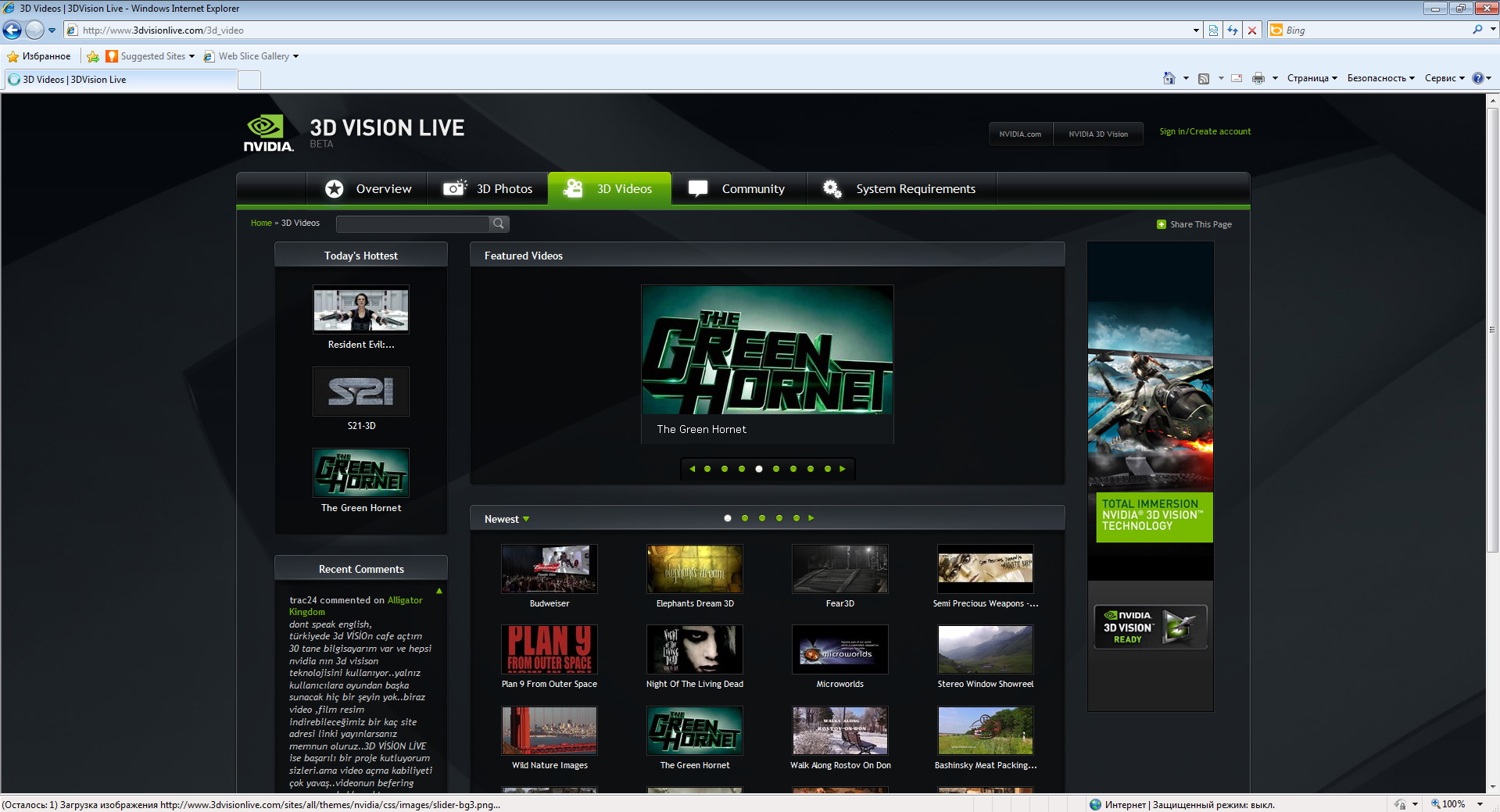Screen dimensions: 1500x812
Task: Expand the Print options dropdown arrow
Action: point(1275,78)
